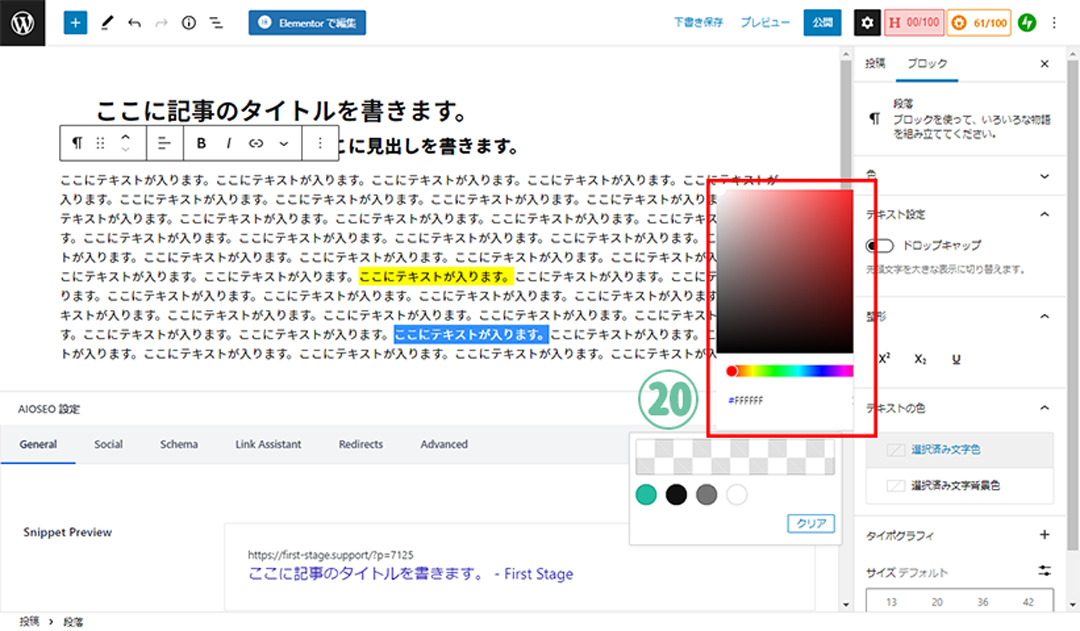Image resolution: width=1080 pixels, height=631 pixels.
Task: Collapse the テキスト設定 panel section
Action: [x=1045, y=214]
